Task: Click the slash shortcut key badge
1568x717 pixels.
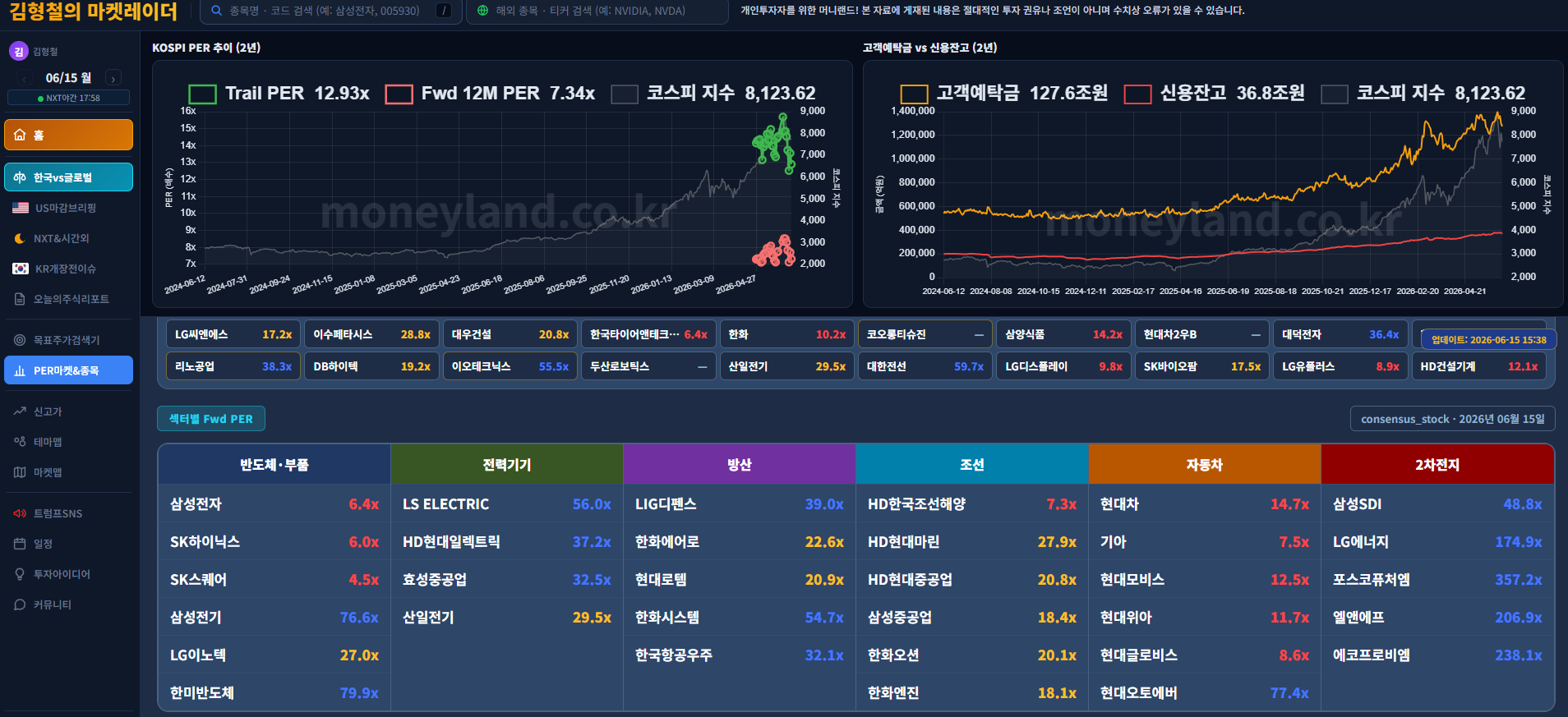Action: coord(444,11)
